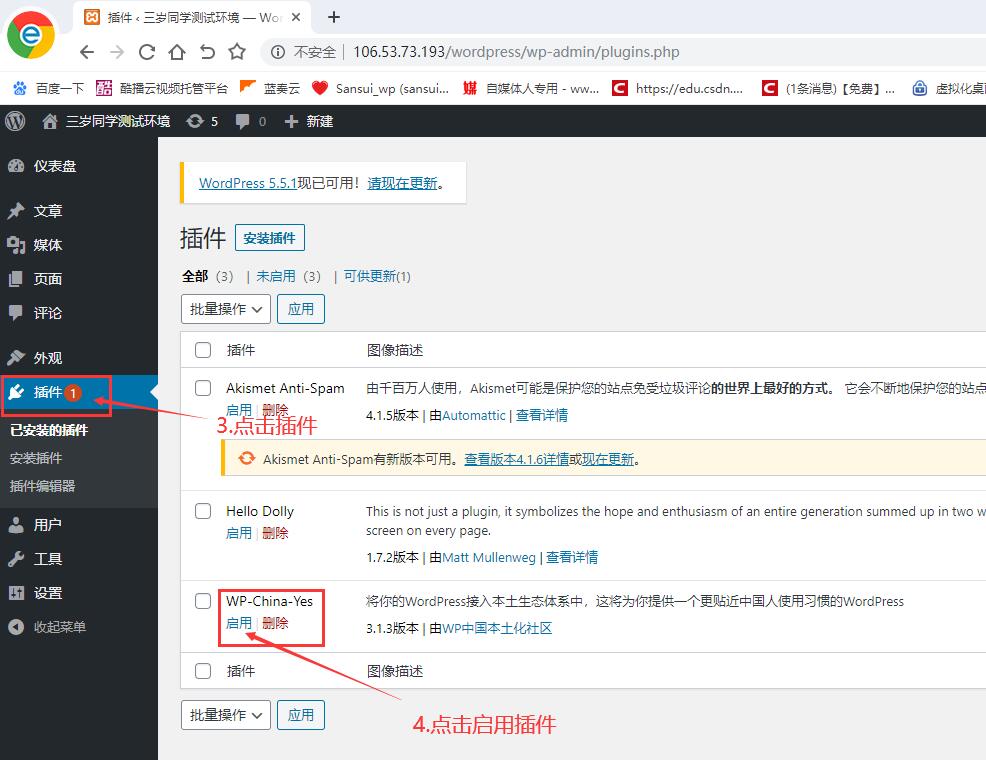Screen dimensions: 986x760
Task: Click the 安装插件 button
Action: pyautogui.click(x=268, y=238)
